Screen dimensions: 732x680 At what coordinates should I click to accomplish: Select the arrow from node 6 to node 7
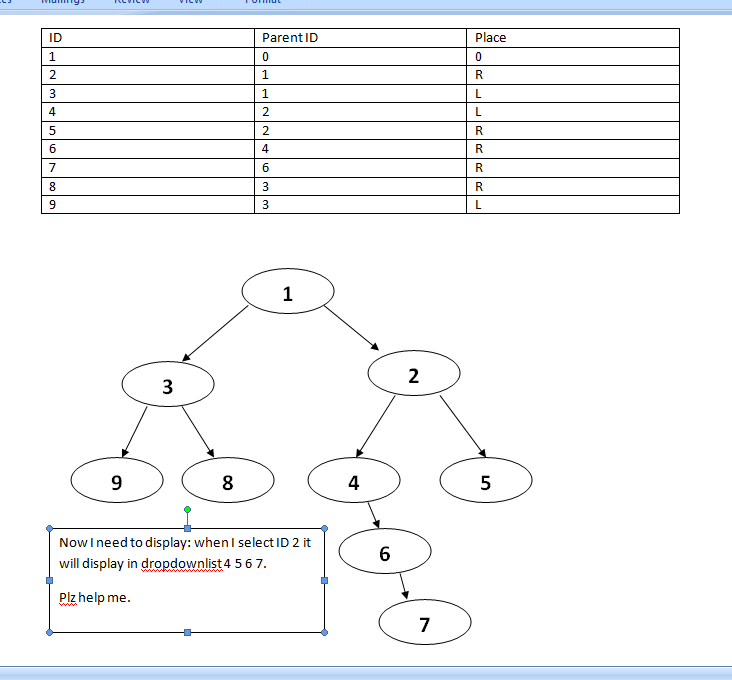[404, 587]
